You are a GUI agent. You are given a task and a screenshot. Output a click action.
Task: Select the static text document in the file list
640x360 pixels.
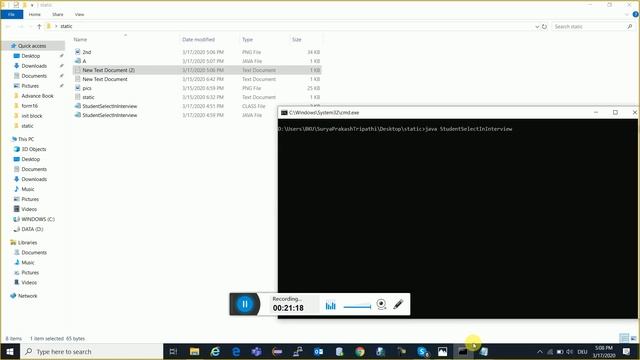click(x=197, y=97)
